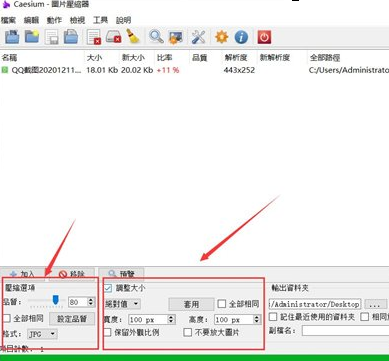Open the 動作 menu
This screenshot has height=361, width=389.
point(54,20)
